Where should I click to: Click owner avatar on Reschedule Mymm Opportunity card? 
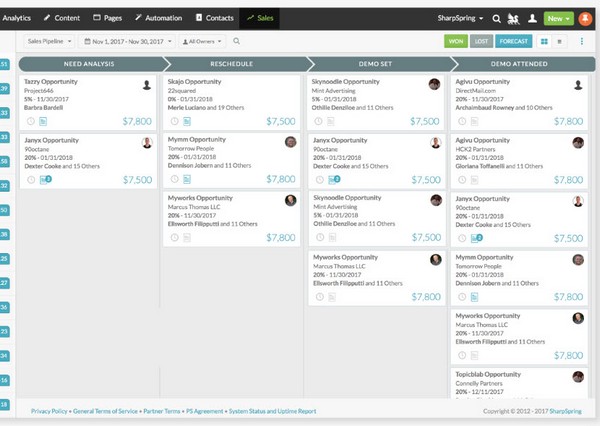point(291,142)
